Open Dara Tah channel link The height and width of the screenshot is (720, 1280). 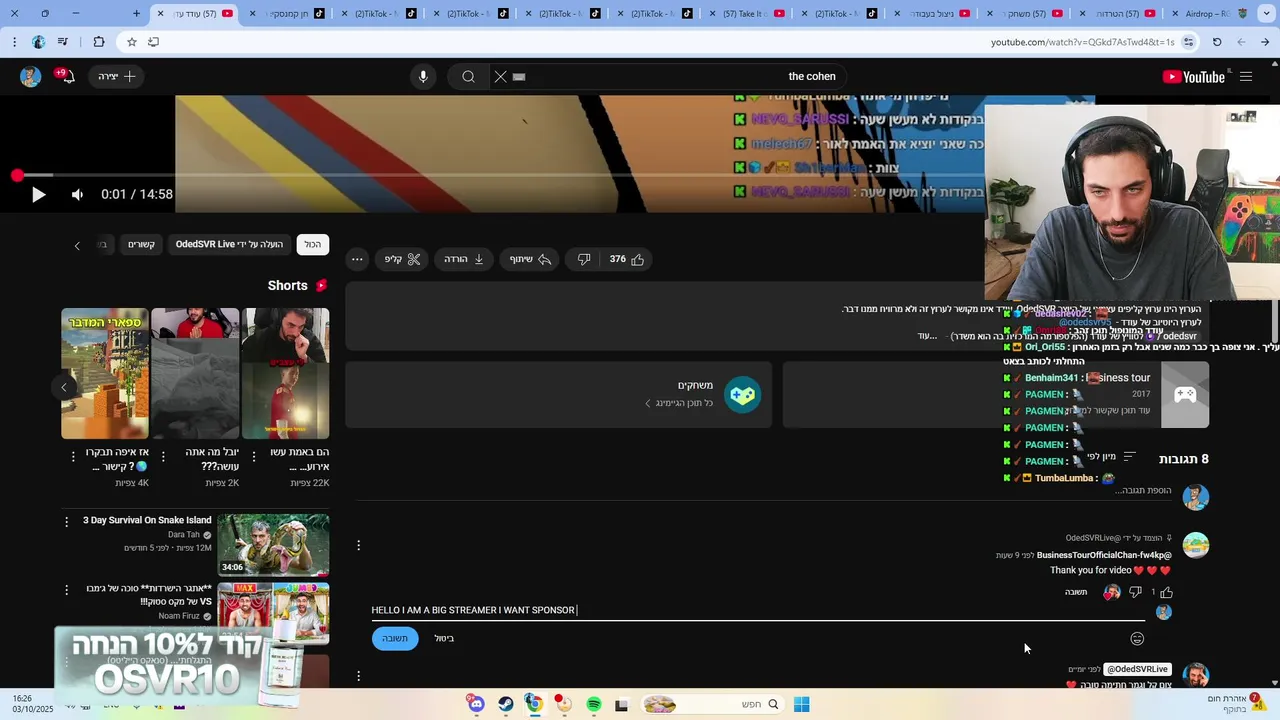184,535
